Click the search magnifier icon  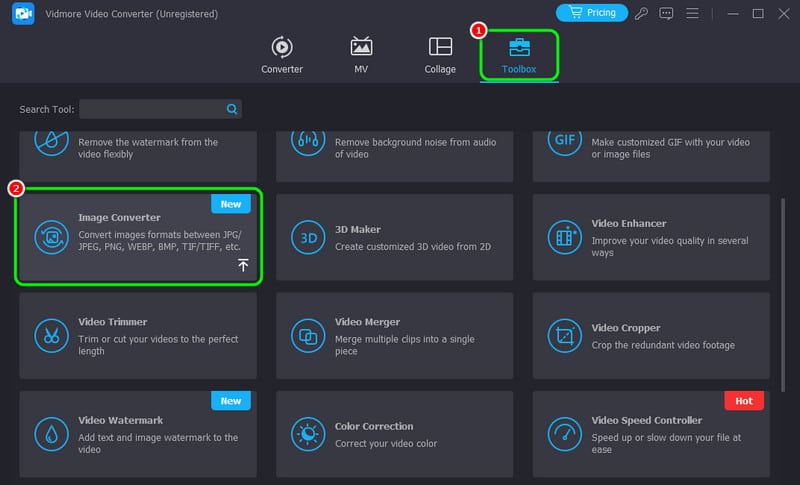[232, 109]
